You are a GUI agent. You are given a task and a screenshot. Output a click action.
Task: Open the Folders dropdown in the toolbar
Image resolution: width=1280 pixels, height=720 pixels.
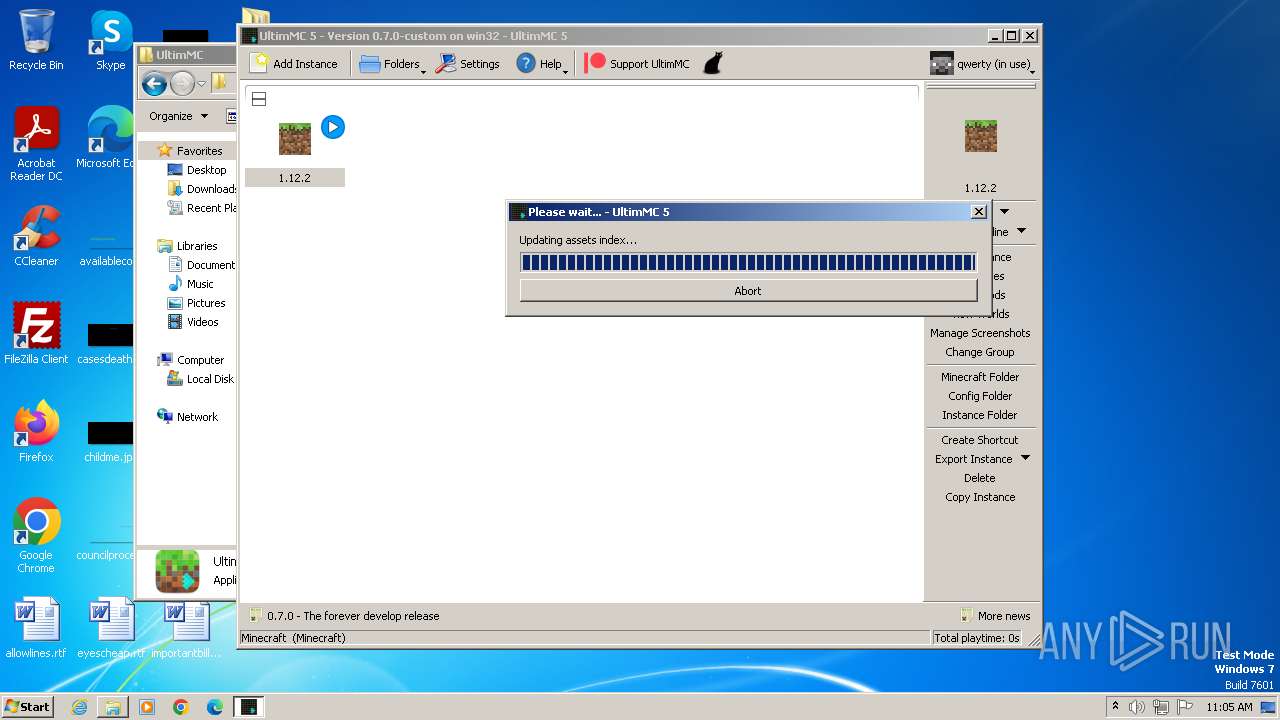[392, 64]
